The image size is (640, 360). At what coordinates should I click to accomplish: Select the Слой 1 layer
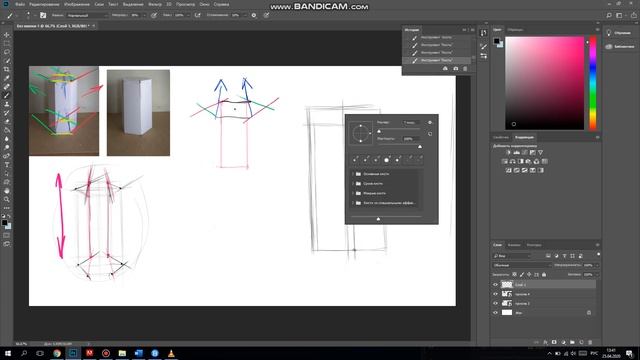(544, 284)
